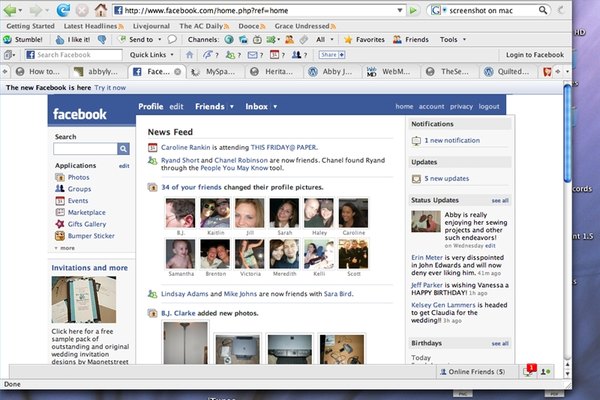Open the Friends menu arrow in Facebook header
600x400 pixels.
point(232,107)
